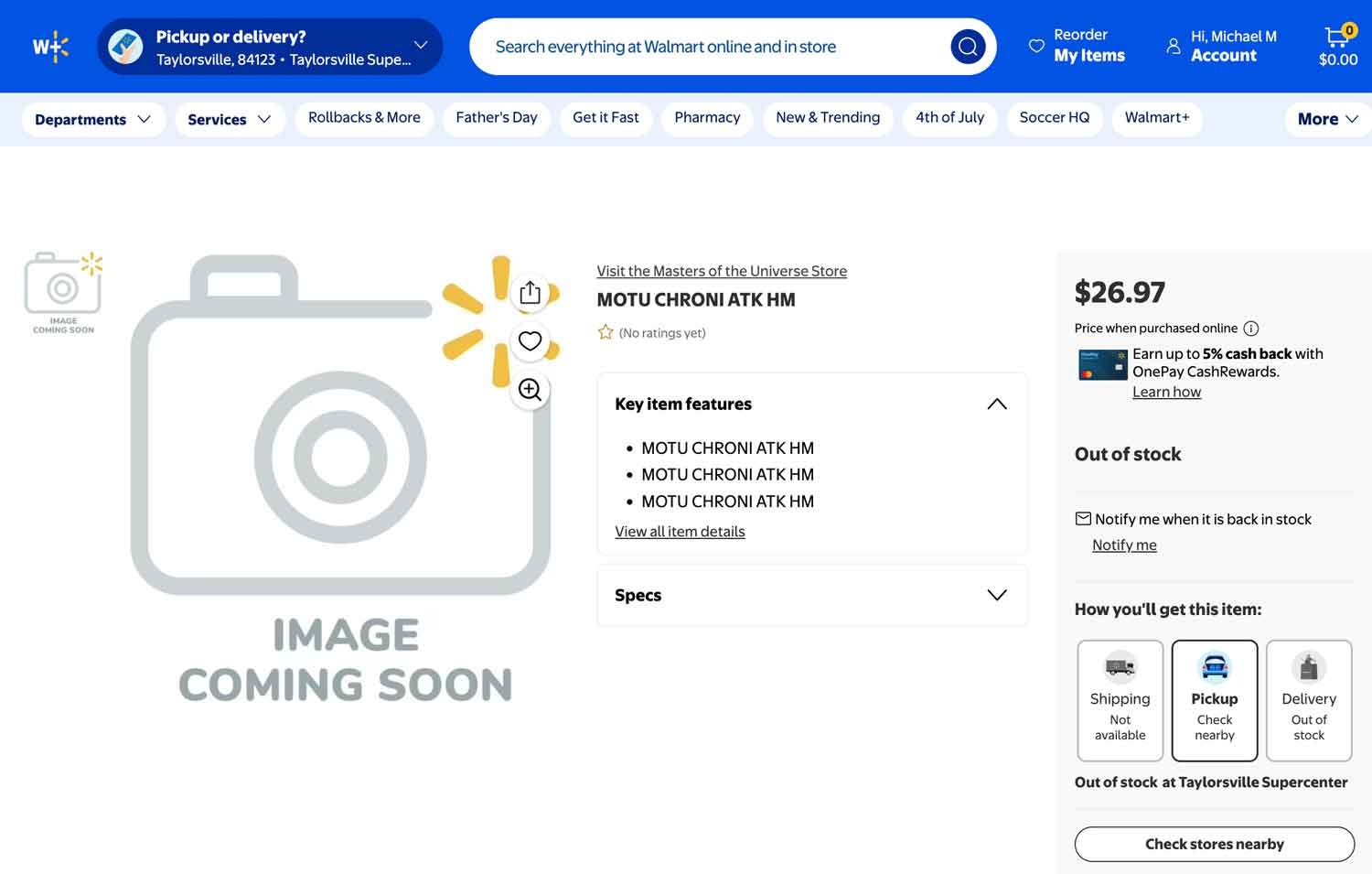The width and height of the screenshot is (1372, 874).
Task: Click the Reorder heart icon
Action: pyautogui.click(x=1036, y=46)
